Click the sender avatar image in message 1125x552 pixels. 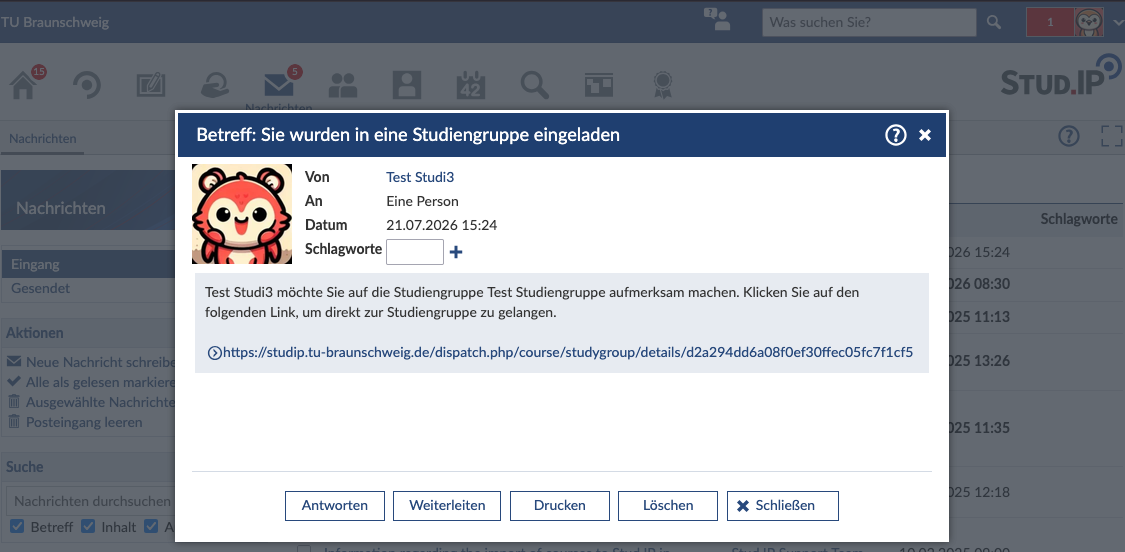tap(242, 214)
